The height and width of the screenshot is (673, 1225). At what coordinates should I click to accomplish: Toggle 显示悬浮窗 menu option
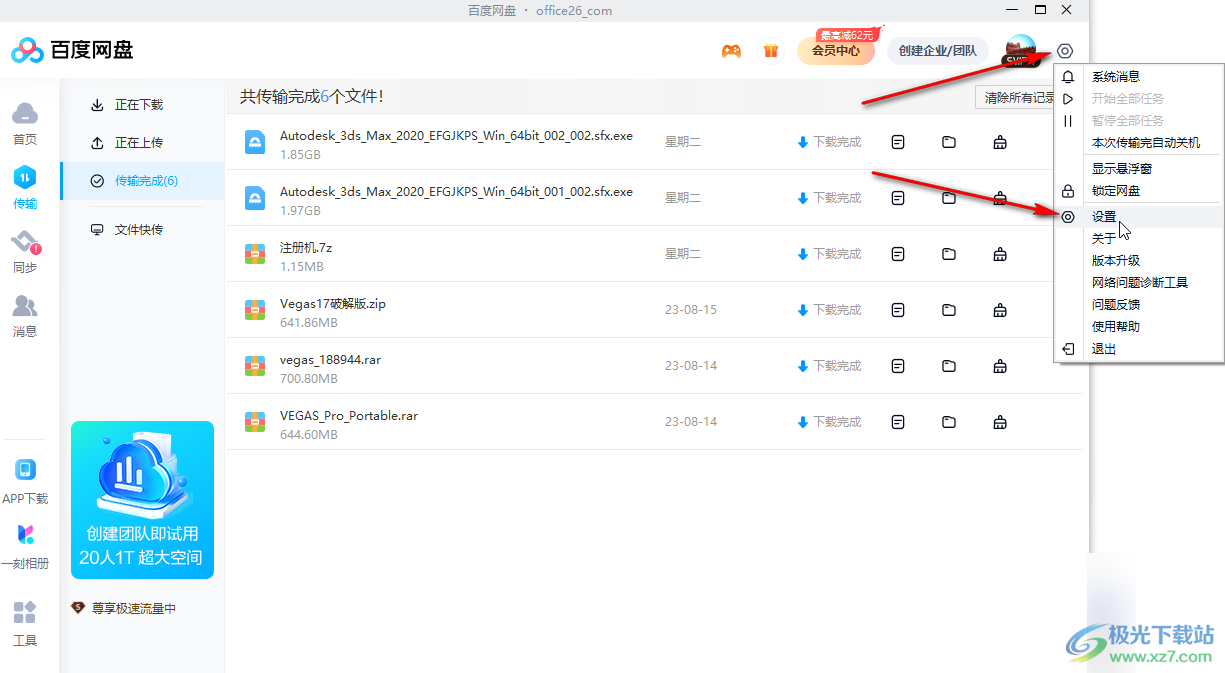pyautogui.click(x=1121, y=169)
